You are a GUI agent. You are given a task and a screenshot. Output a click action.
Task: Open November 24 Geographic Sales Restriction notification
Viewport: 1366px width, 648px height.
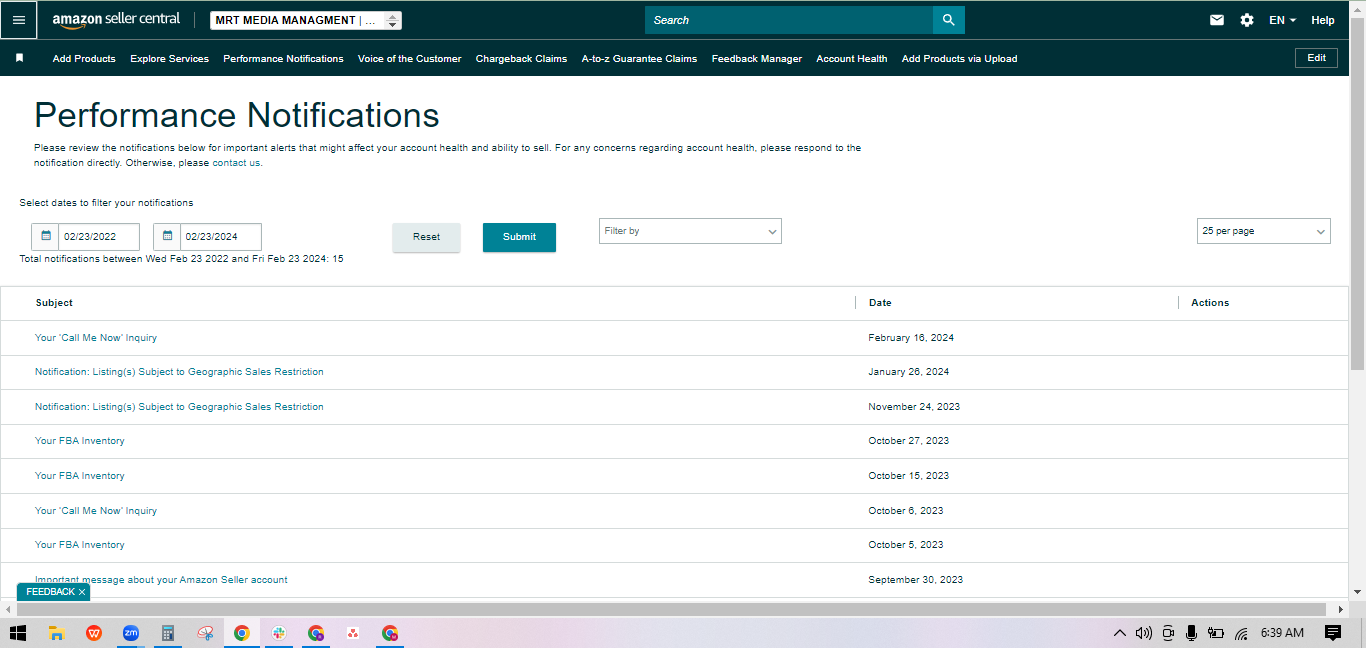tap(179, 407)
